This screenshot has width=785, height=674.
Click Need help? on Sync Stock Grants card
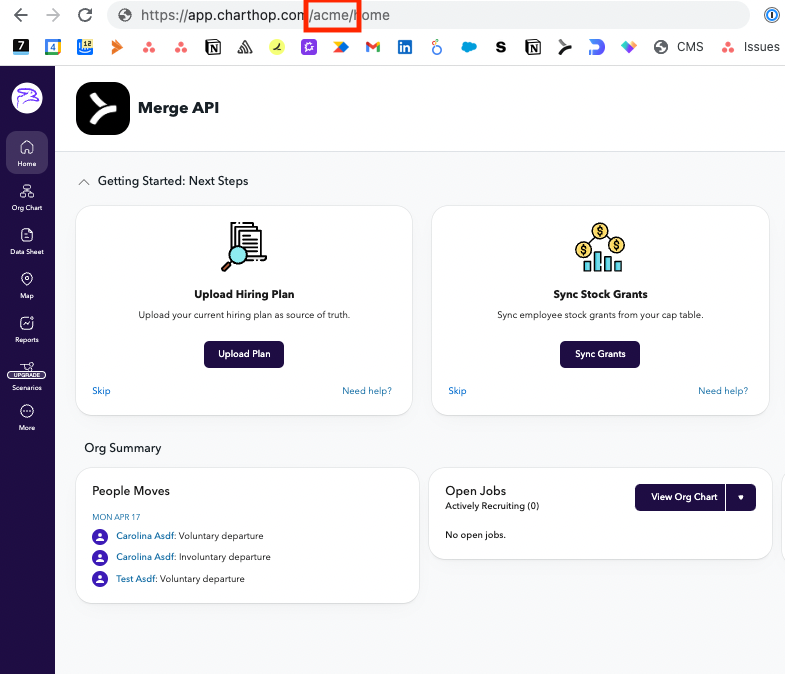coord(723,391)
